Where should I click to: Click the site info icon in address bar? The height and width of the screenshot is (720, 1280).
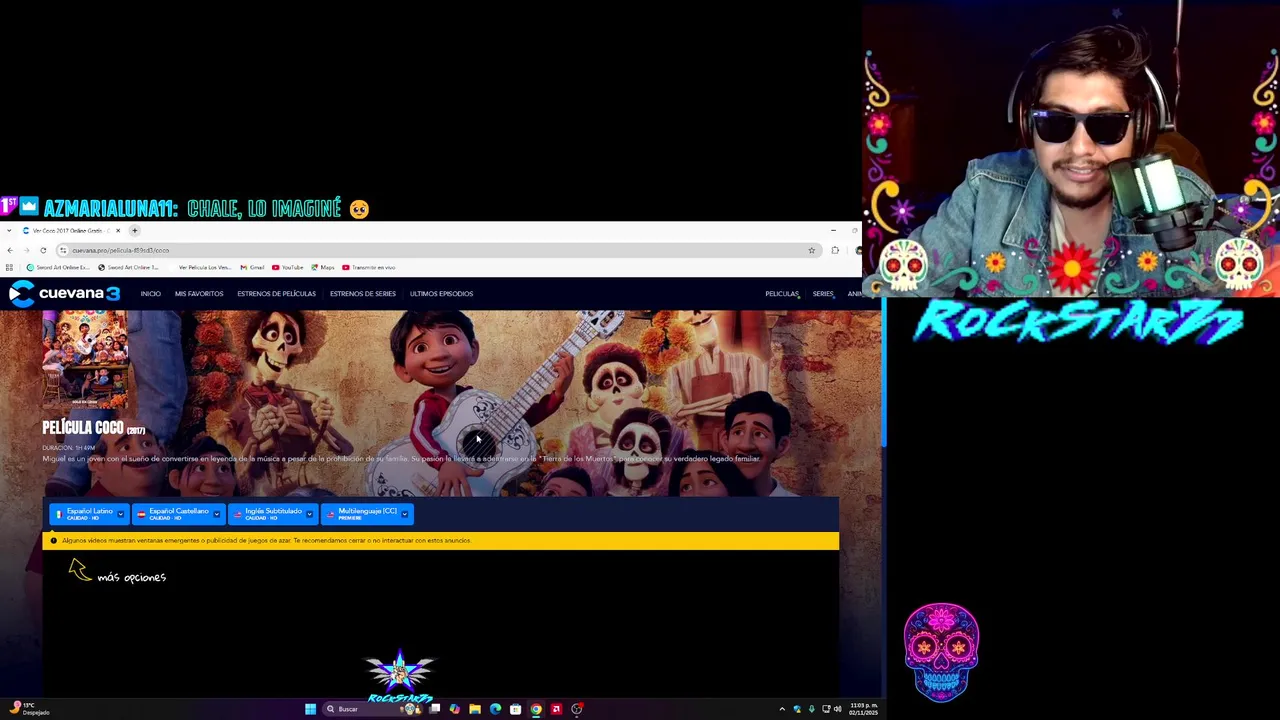tap(63, 250)
